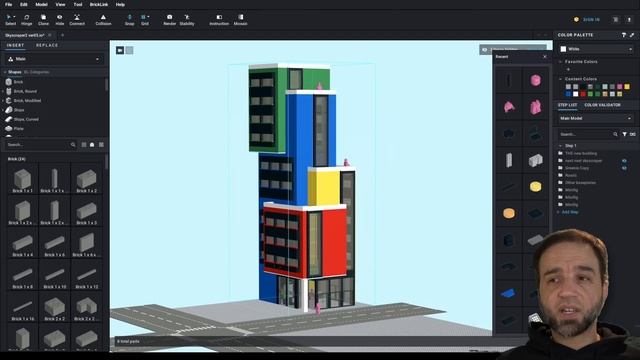Click the middle palette view icon
640x360 pixels.
tap(92, 144)
